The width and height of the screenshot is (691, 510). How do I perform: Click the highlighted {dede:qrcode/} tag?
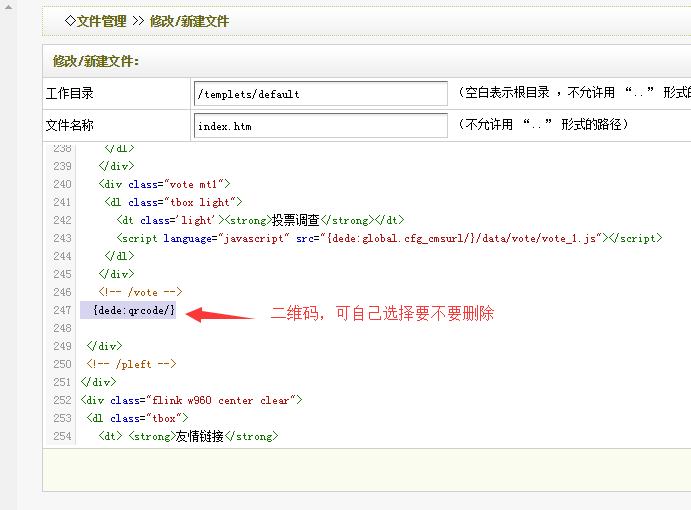tap(133, 310)
